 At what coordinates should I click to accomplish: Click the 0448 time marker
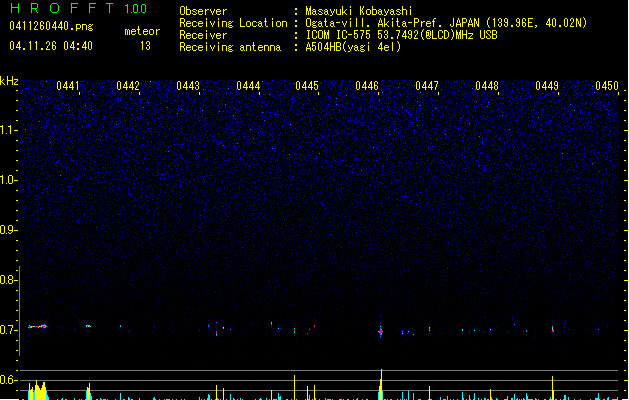point(487,86)
